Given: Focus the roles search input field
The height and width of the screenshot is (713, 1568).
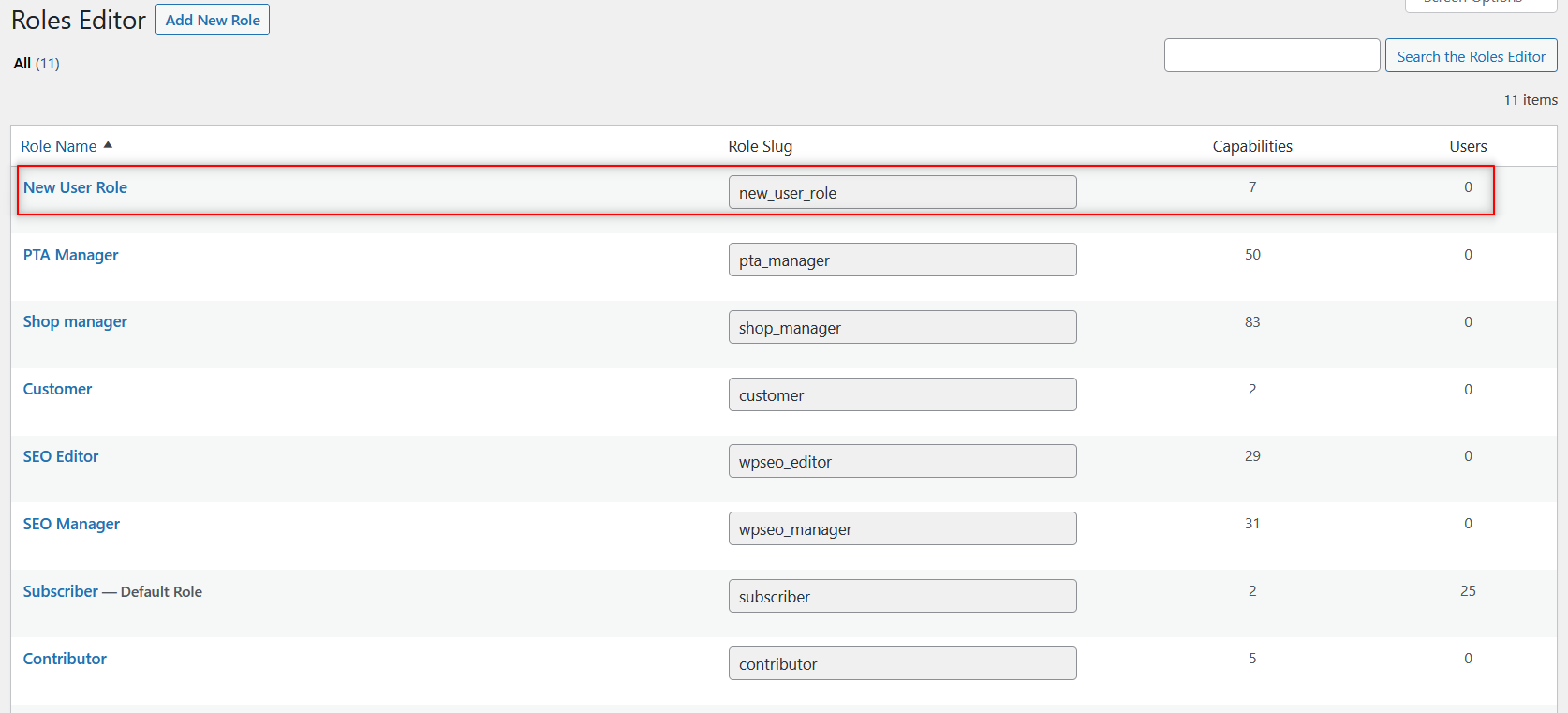Looking at the screenshot, I should pyautogui.click(x=1272, y=55).
